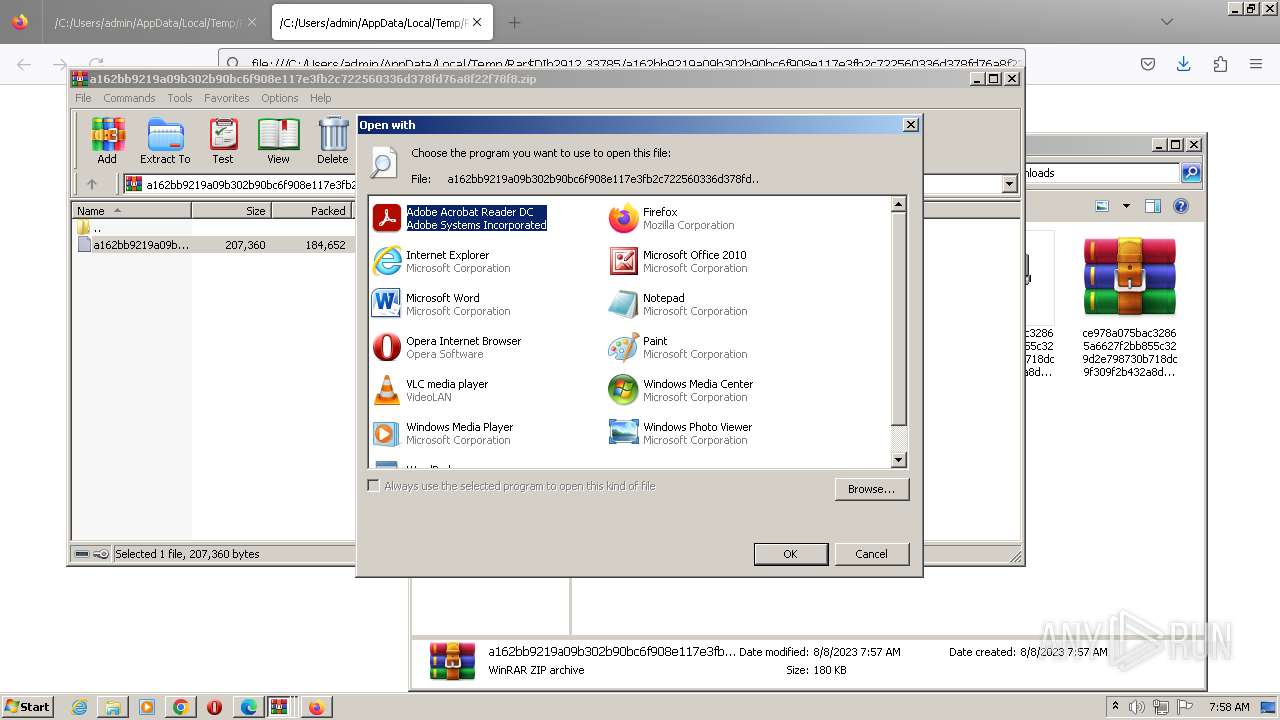Open Firefox list all tabs dropdown
Screen dimensions: 1280x720
click(x=1167, y=22)
